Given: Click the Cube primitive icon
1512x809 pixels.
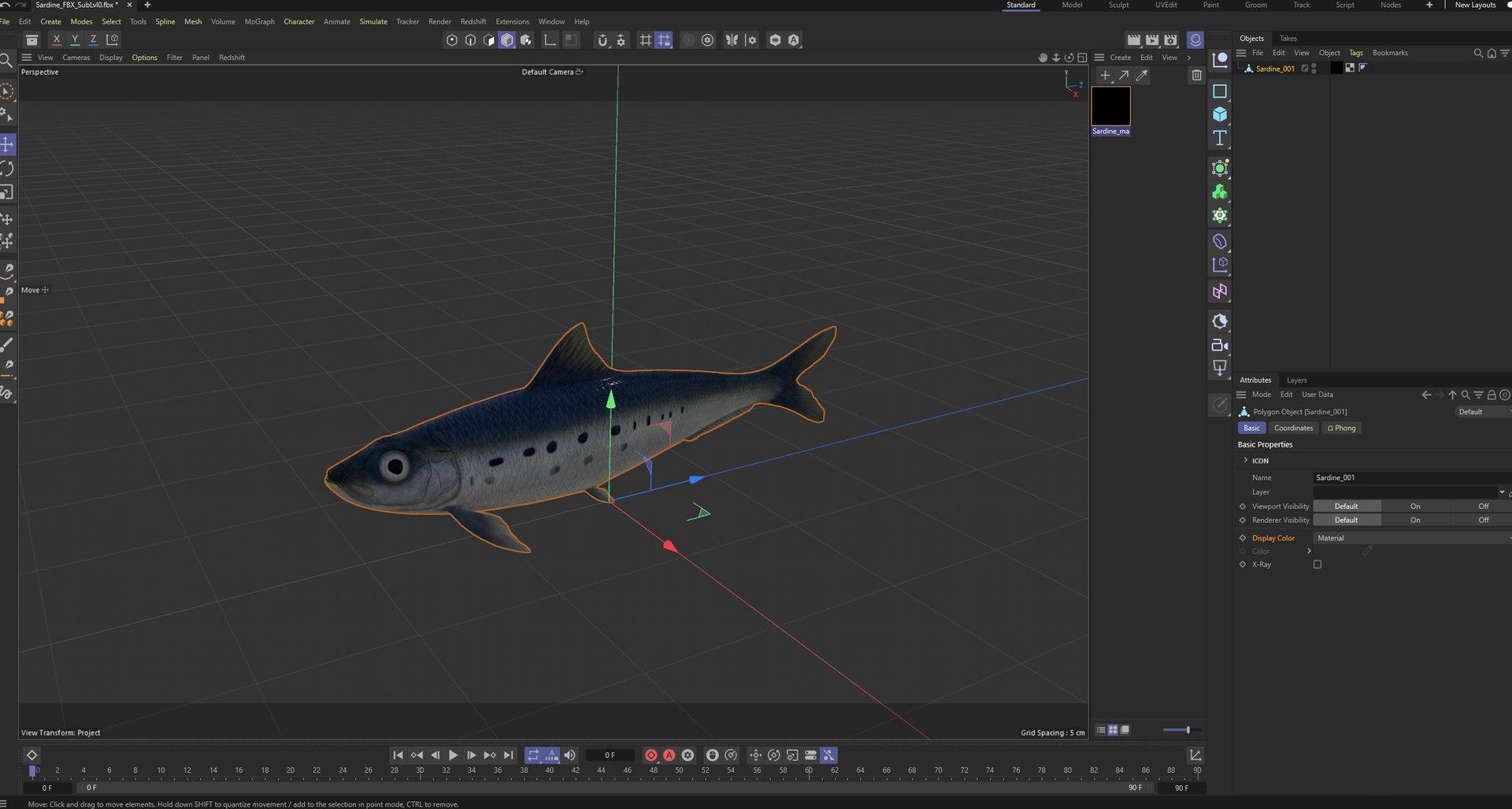Looking at the screenshot, I should 1220,114.
